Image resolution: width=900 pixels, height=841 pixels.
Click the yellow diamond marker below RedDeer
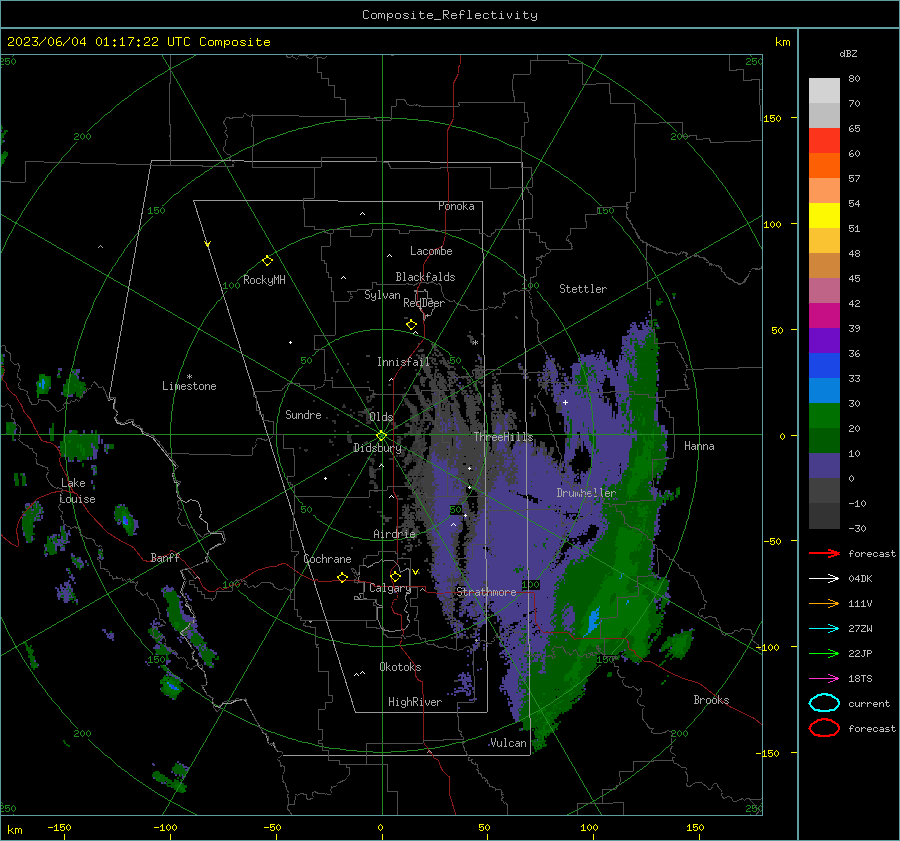pos(411,325)
